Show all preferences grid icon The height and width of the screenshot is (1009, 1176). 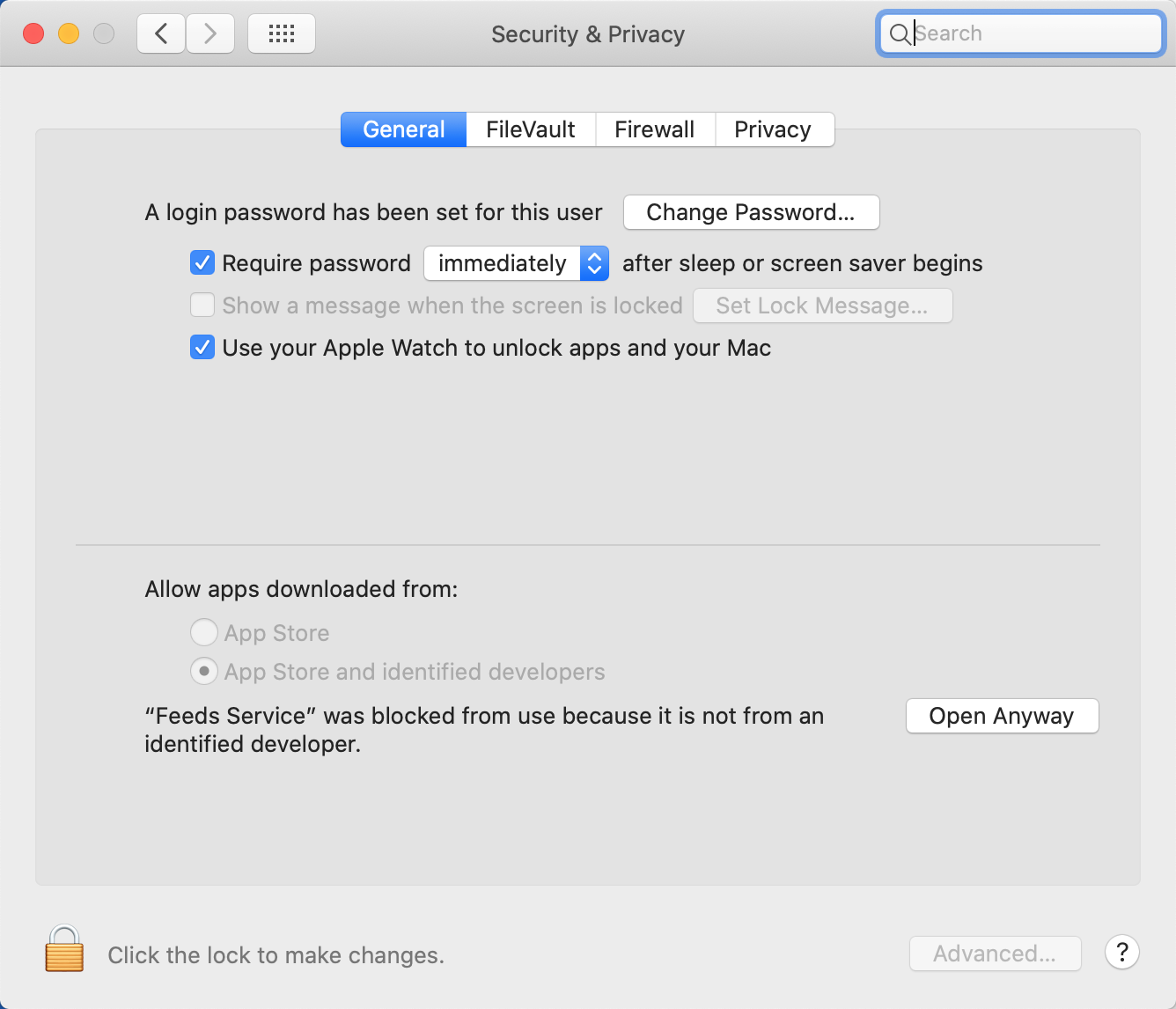(282, 34)
